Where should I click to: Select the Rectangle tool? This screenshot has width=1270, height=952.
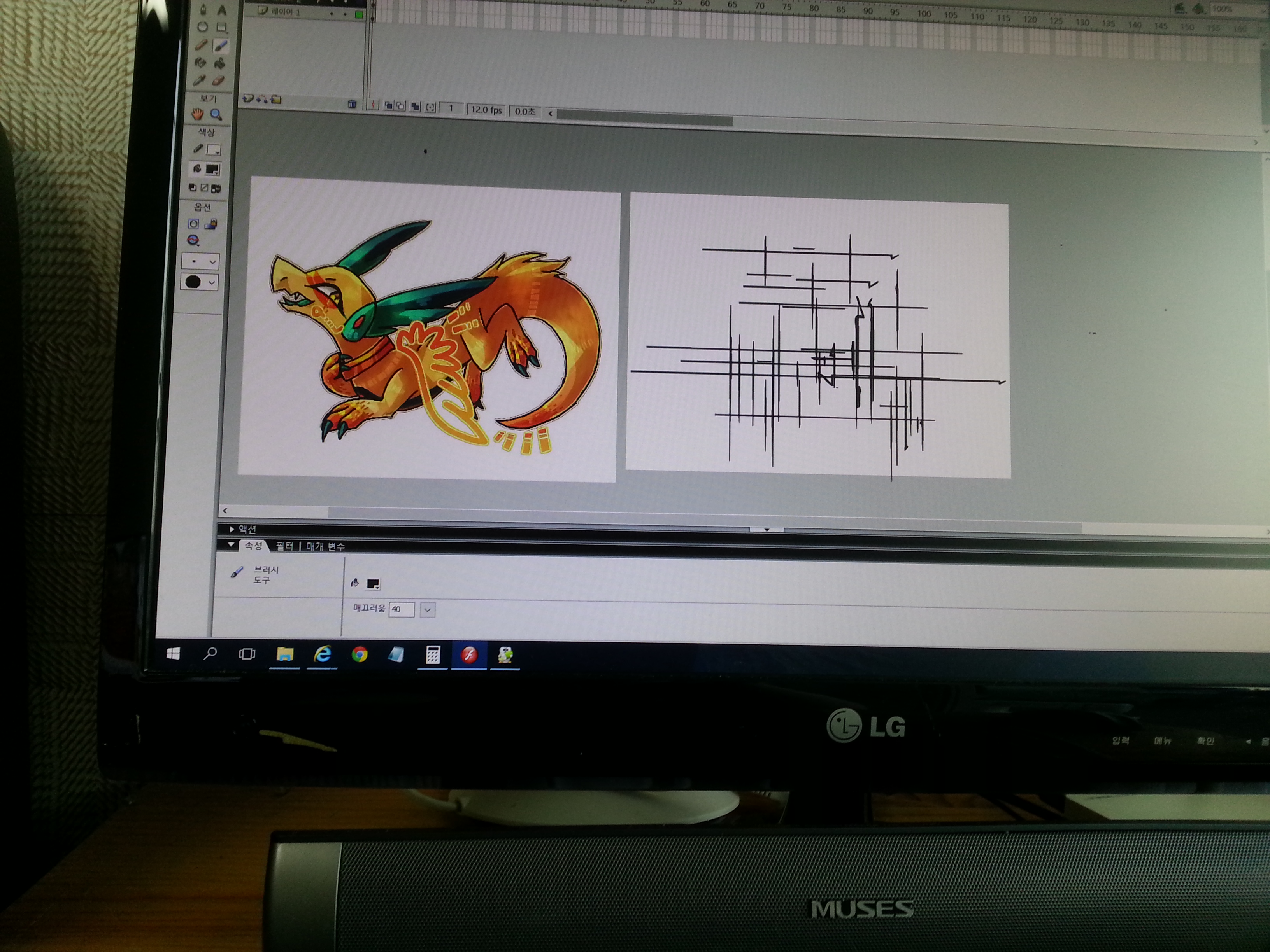222,28
